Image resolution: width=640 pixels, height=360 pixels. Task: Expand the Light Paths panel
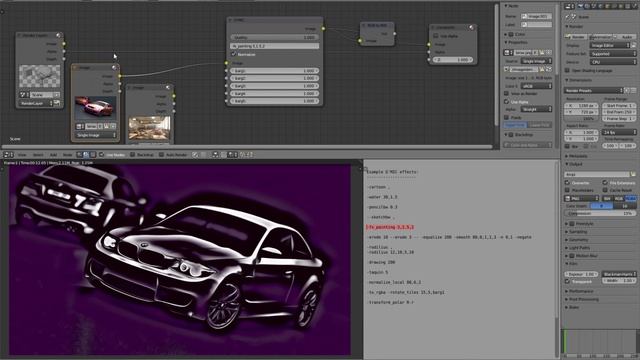(x=579, y=248)
